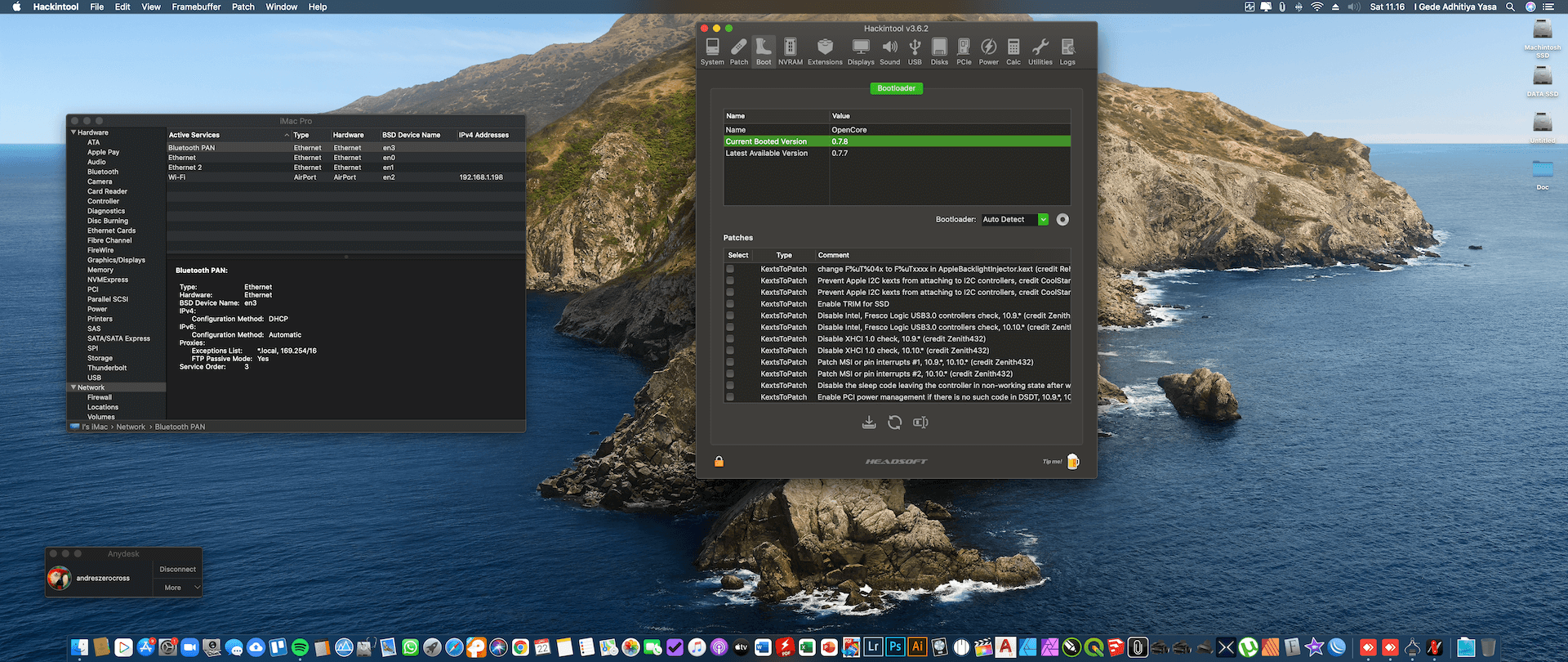
Task: Select the Extensions toolbar icon
Action: click(x=825, y=51)
